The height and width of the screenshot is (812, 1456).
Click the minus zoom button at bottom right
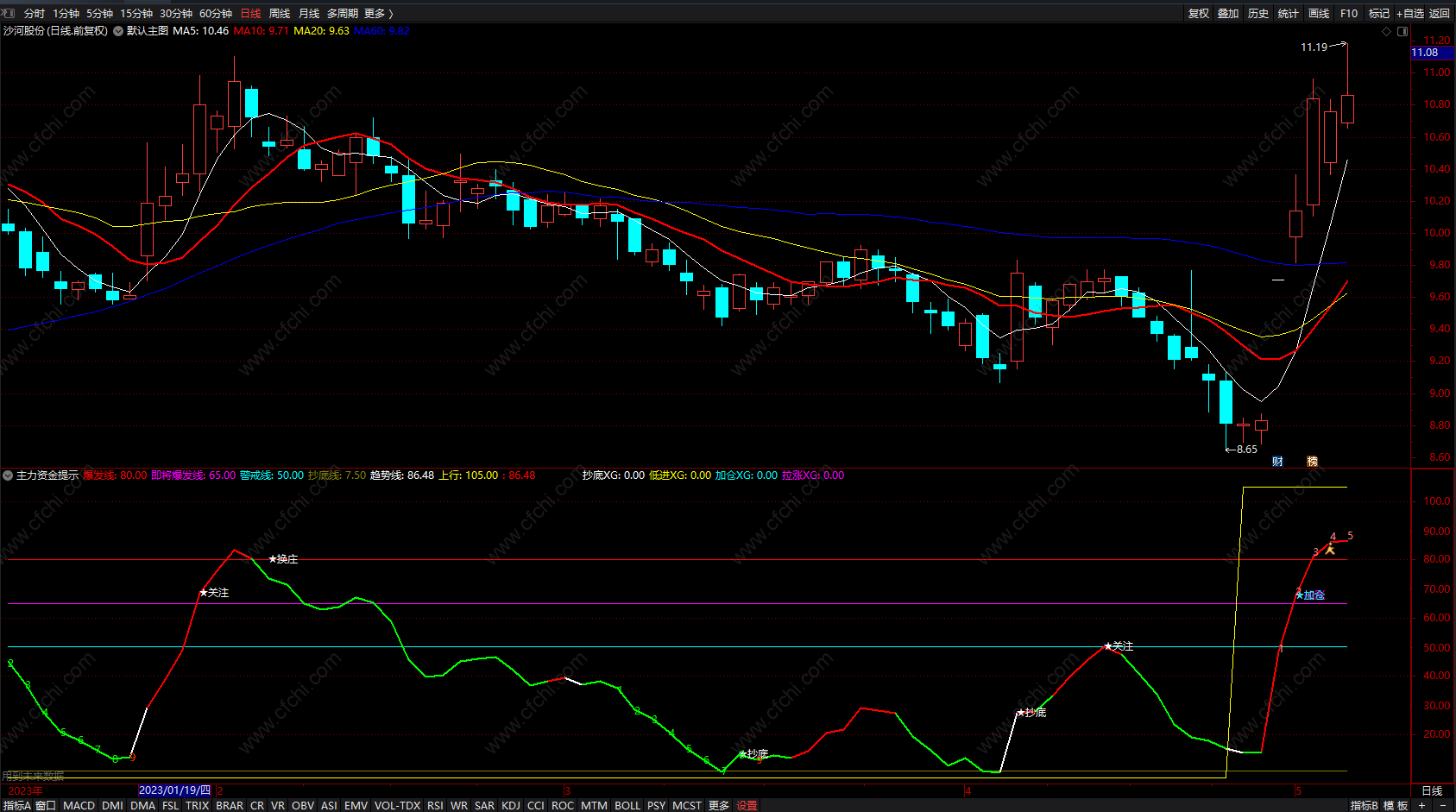coord(1443,805)
